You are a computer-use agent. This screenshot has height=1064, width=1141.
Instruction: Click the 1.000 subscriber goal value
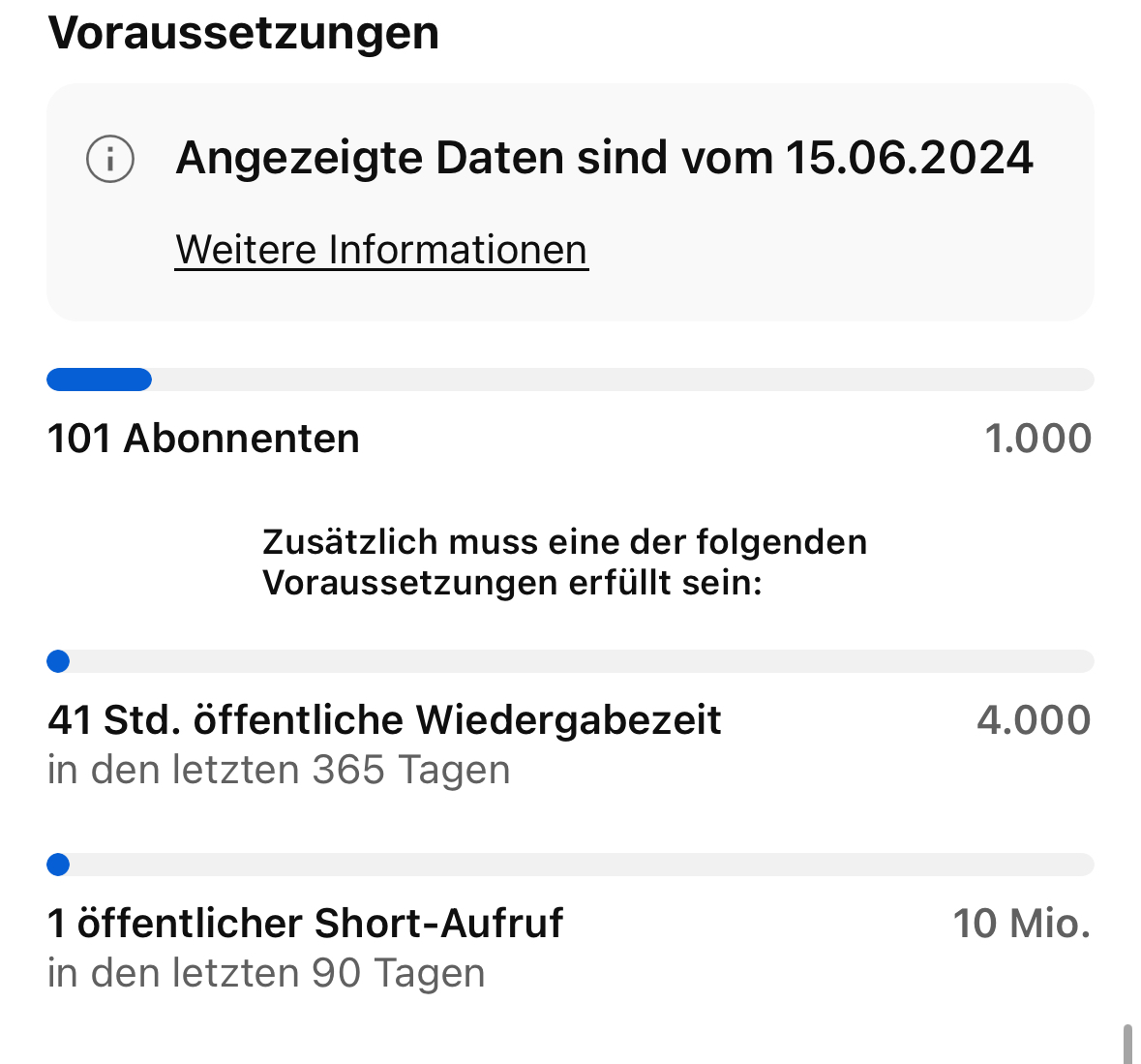(x=1037, y=439)
